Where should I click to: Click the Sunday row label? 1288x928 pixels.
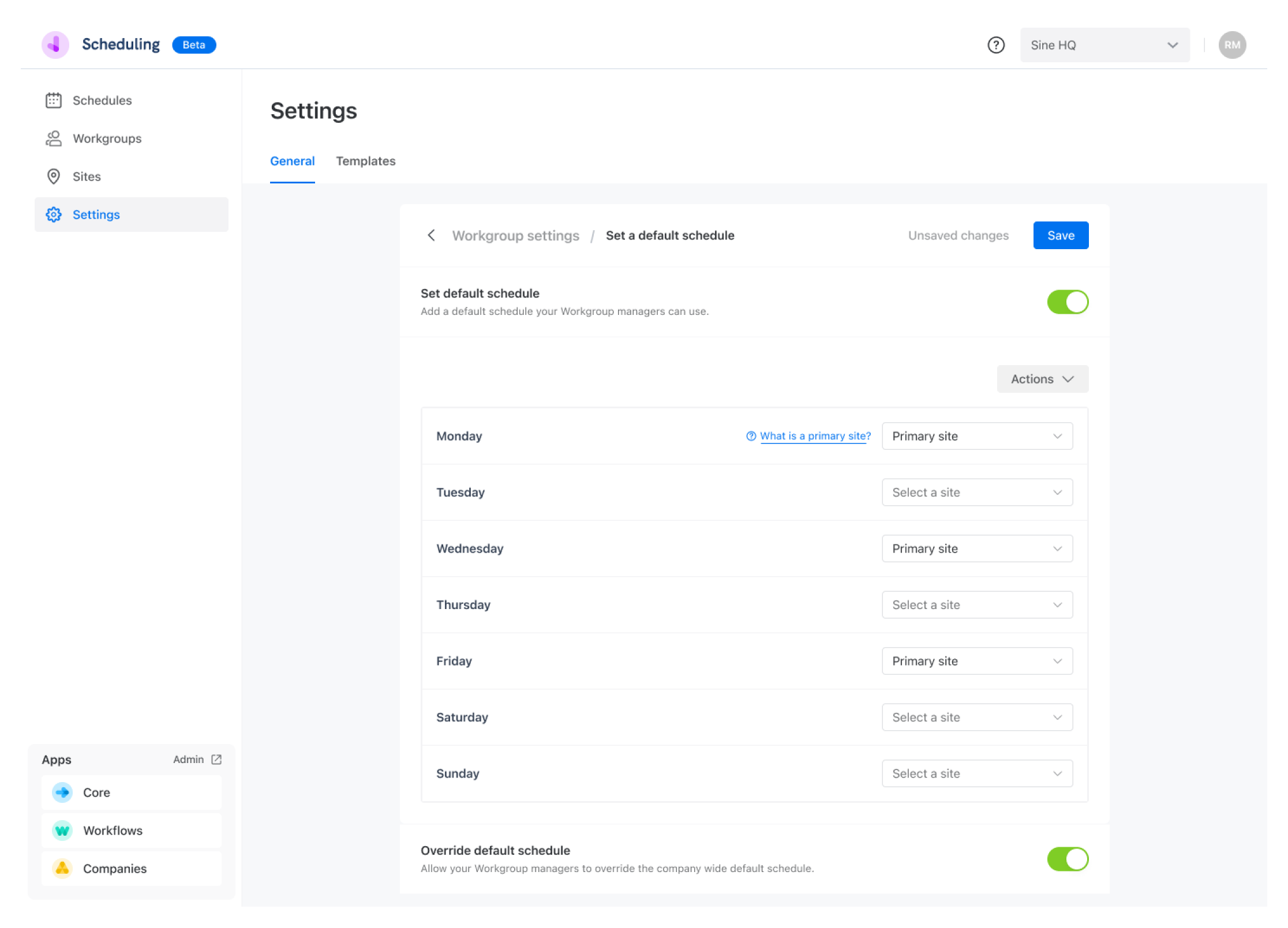(x=458, y=773)
